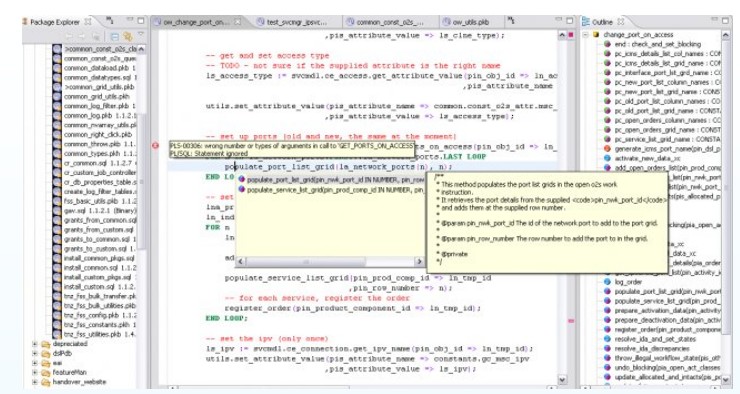
Task: Select common_dataload.pkb file
Action: (x=100, y=68)
